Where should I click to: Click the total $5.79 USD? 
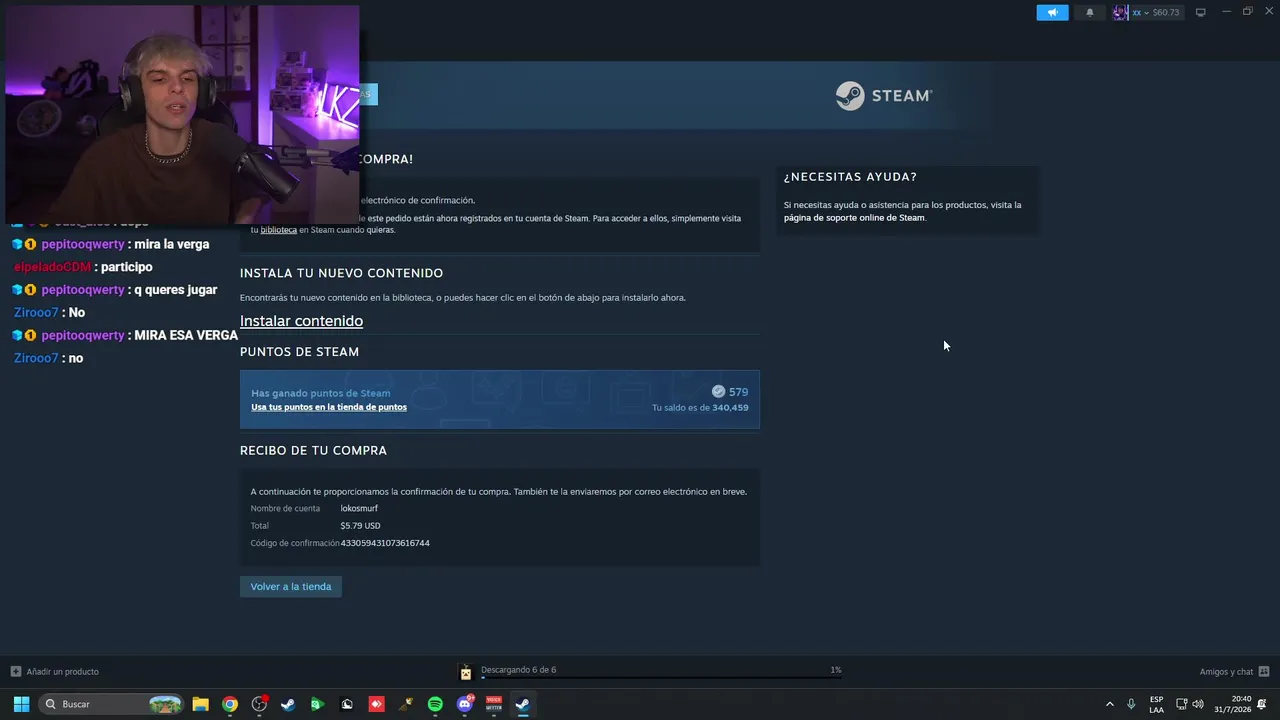tap(360, 526)
